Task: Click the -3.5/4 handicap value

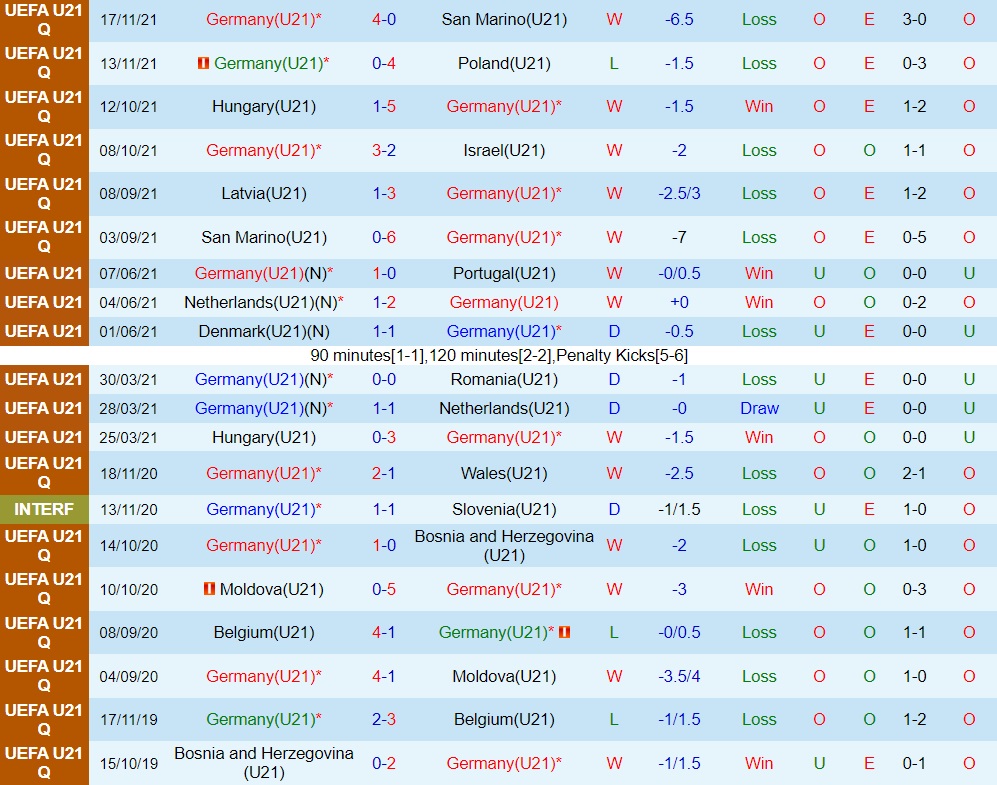Action: 679,676
